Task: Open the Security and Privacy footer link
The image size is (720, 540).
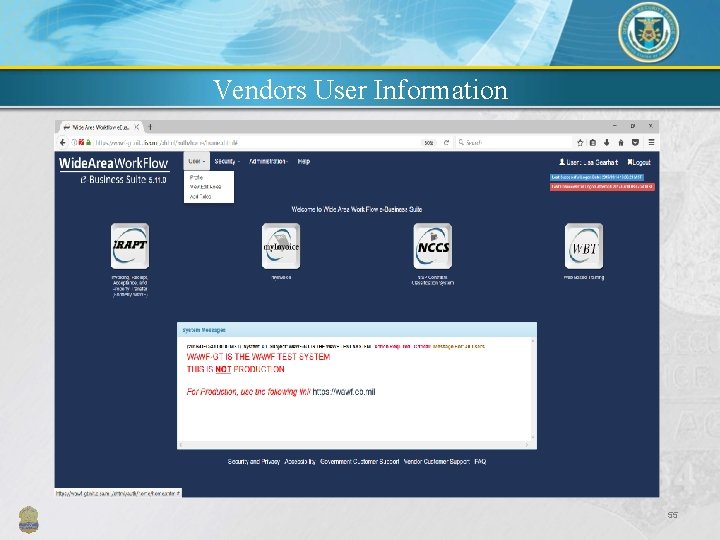Action: (x=254, y=461)
